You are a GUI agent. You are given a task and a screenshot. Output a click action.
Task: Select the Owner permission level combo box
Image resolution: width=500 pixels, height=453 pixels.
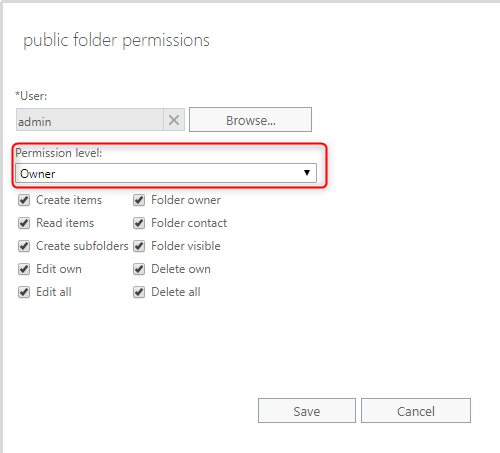(166, 173)
